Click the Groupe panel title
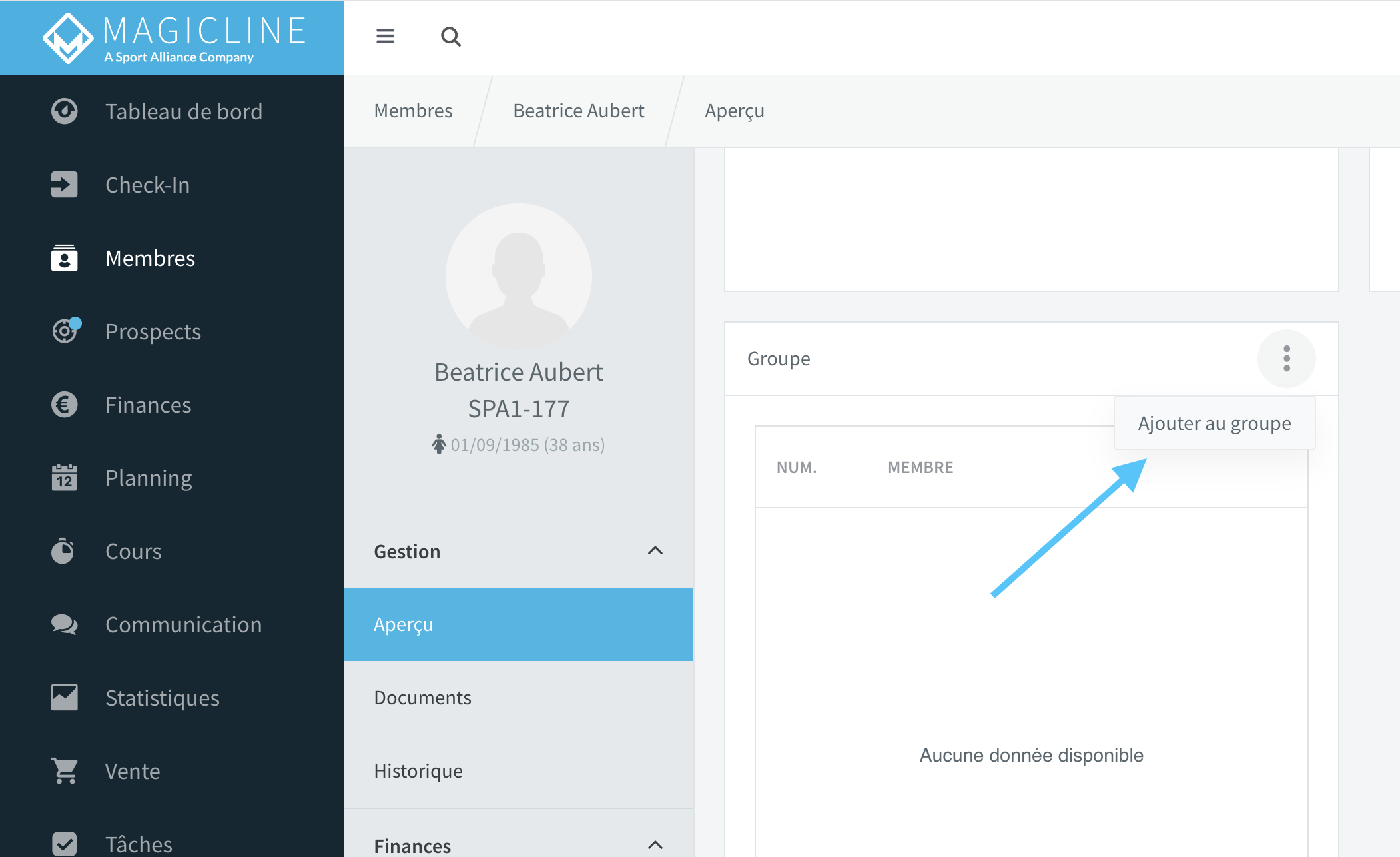This screenshot has width=1400, height=857. (779, 359)
